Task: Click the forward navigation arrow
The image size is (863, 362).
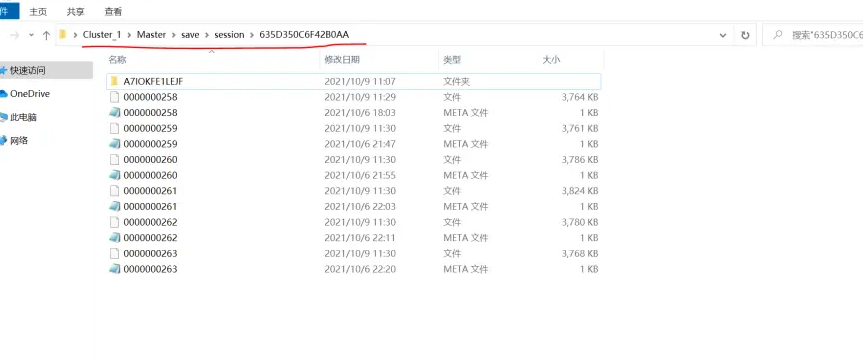Action: click(15, 35)
